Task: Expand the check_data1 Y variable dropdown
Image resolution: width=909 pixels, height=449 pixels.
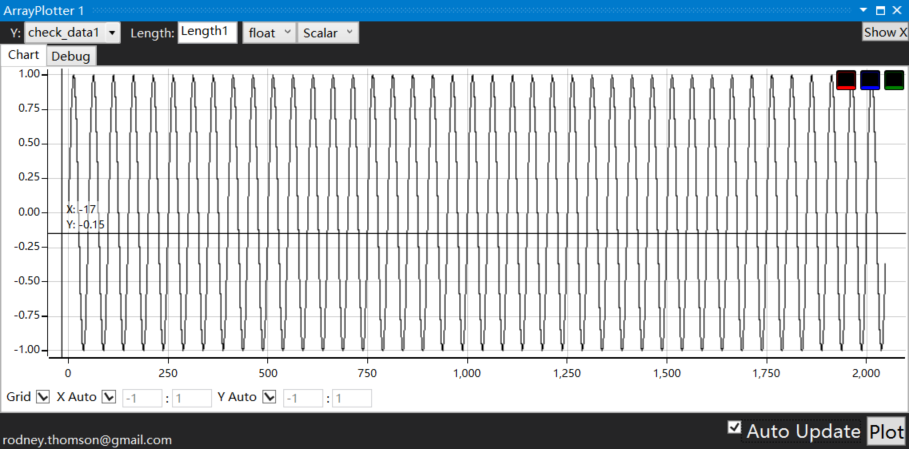Action: 112,33
